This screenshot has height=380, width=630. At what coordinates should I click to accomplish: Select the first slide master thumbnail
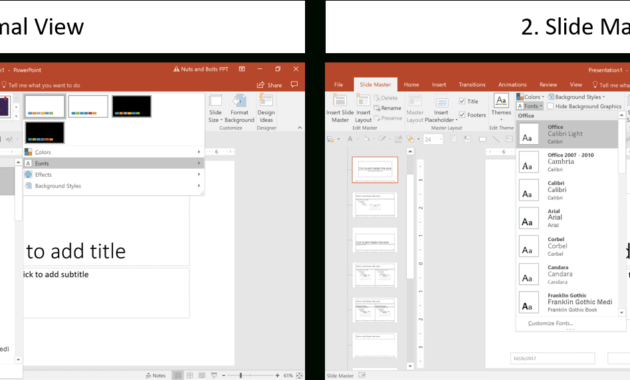375,170
